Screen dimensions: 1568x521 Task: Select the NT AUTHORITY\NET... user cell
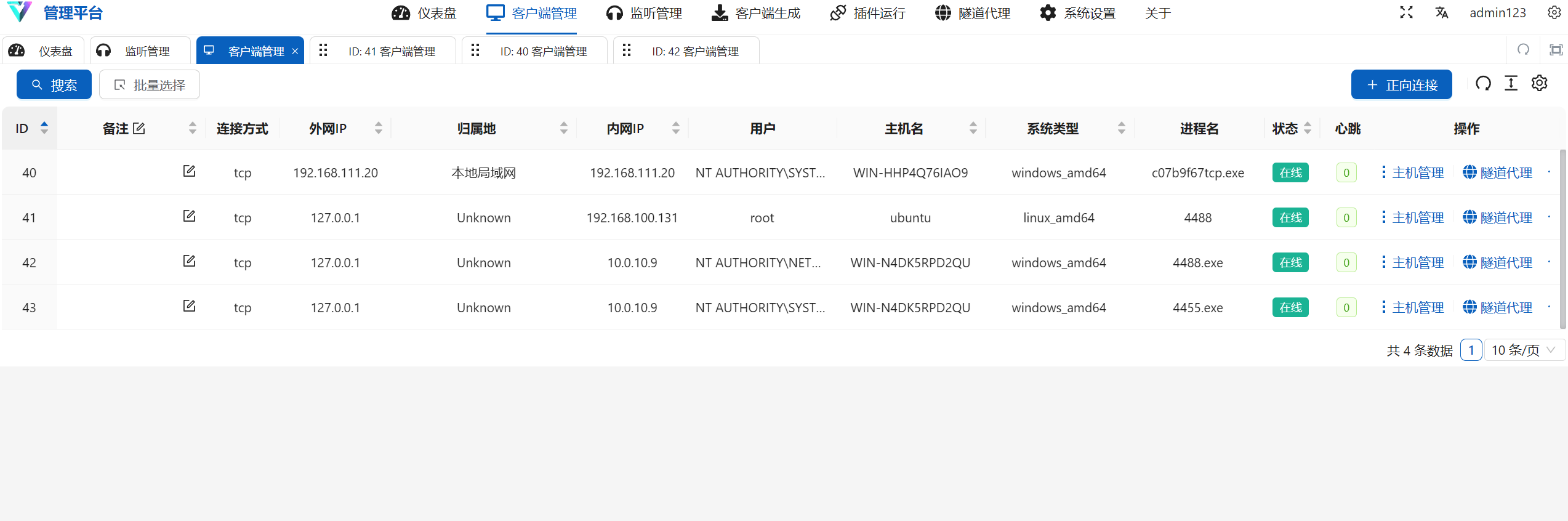click(758, 263)
